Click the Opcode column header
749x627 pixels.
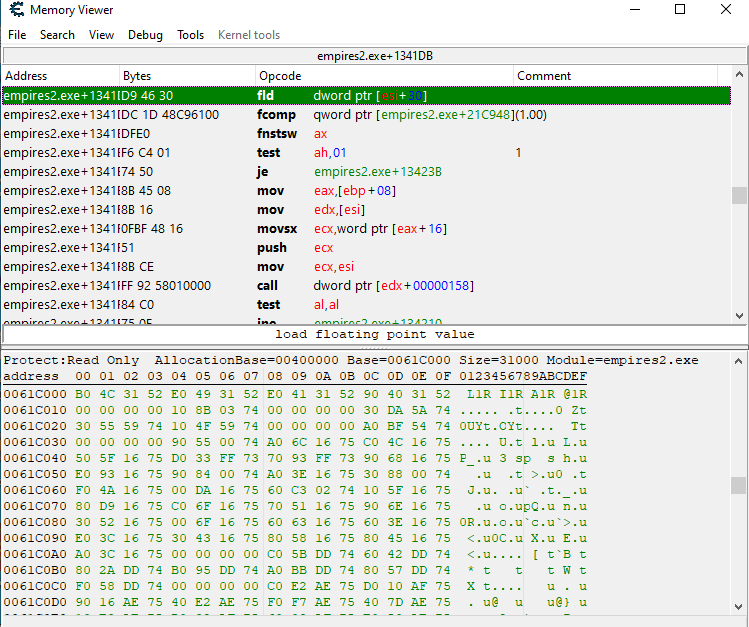click(385, 76)
